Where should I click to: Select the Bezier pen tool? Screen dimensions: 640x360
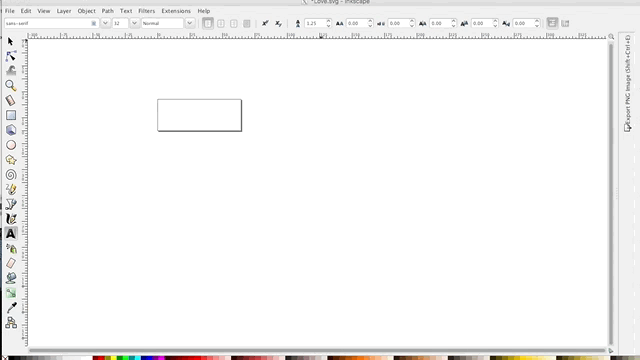(x=11, y=204)
